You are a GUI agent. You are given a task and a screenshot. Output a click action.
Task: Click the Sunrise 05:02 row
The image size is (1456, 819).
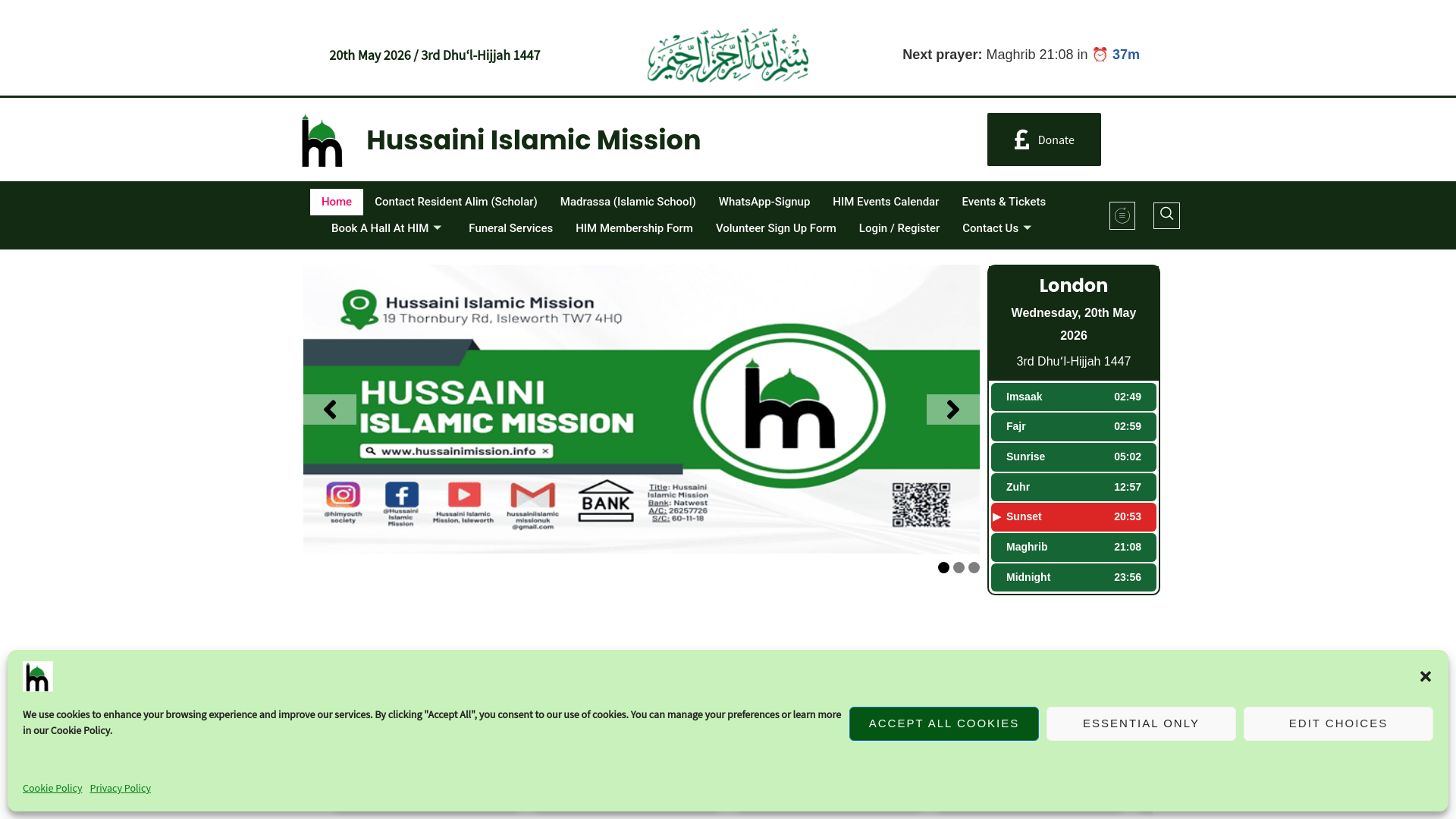[1074, 457]
